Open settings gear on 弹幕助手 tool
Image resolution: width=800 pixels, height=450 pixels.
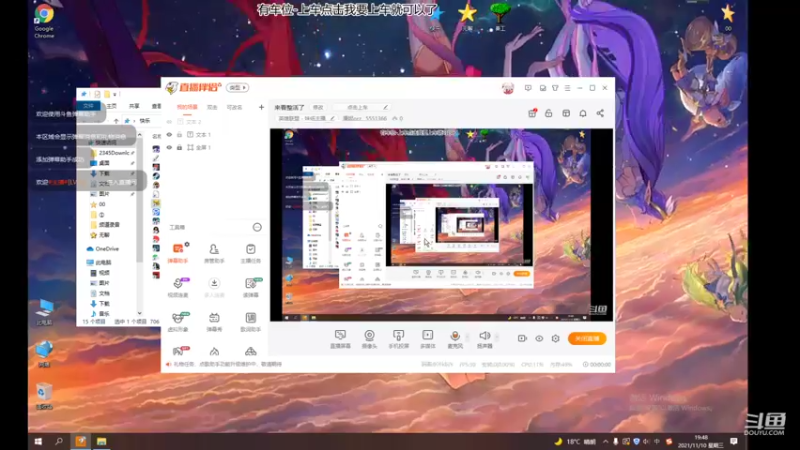[187, 244]
